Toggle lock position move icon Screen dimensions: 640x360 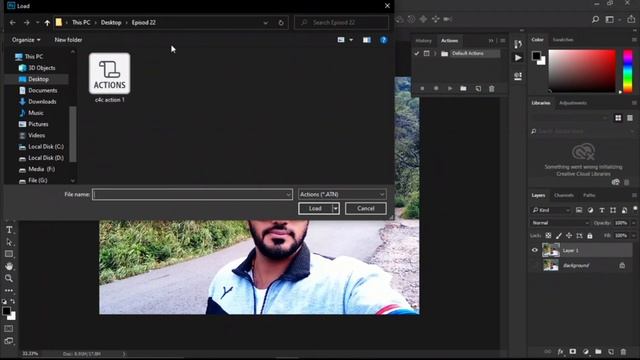(569, 236)
